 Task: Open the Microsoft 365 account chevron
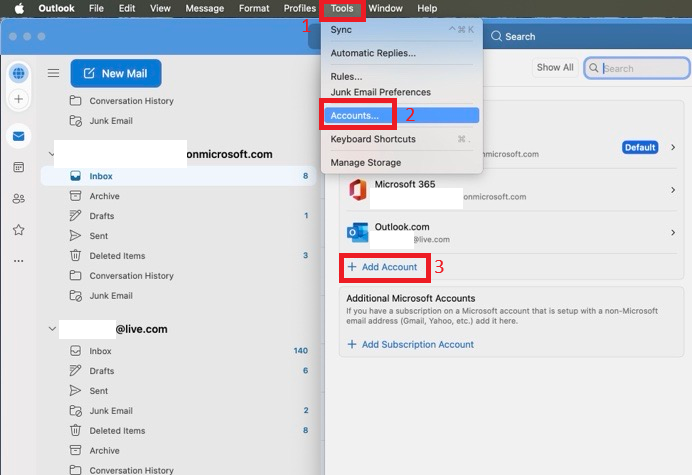click(673, 190)
